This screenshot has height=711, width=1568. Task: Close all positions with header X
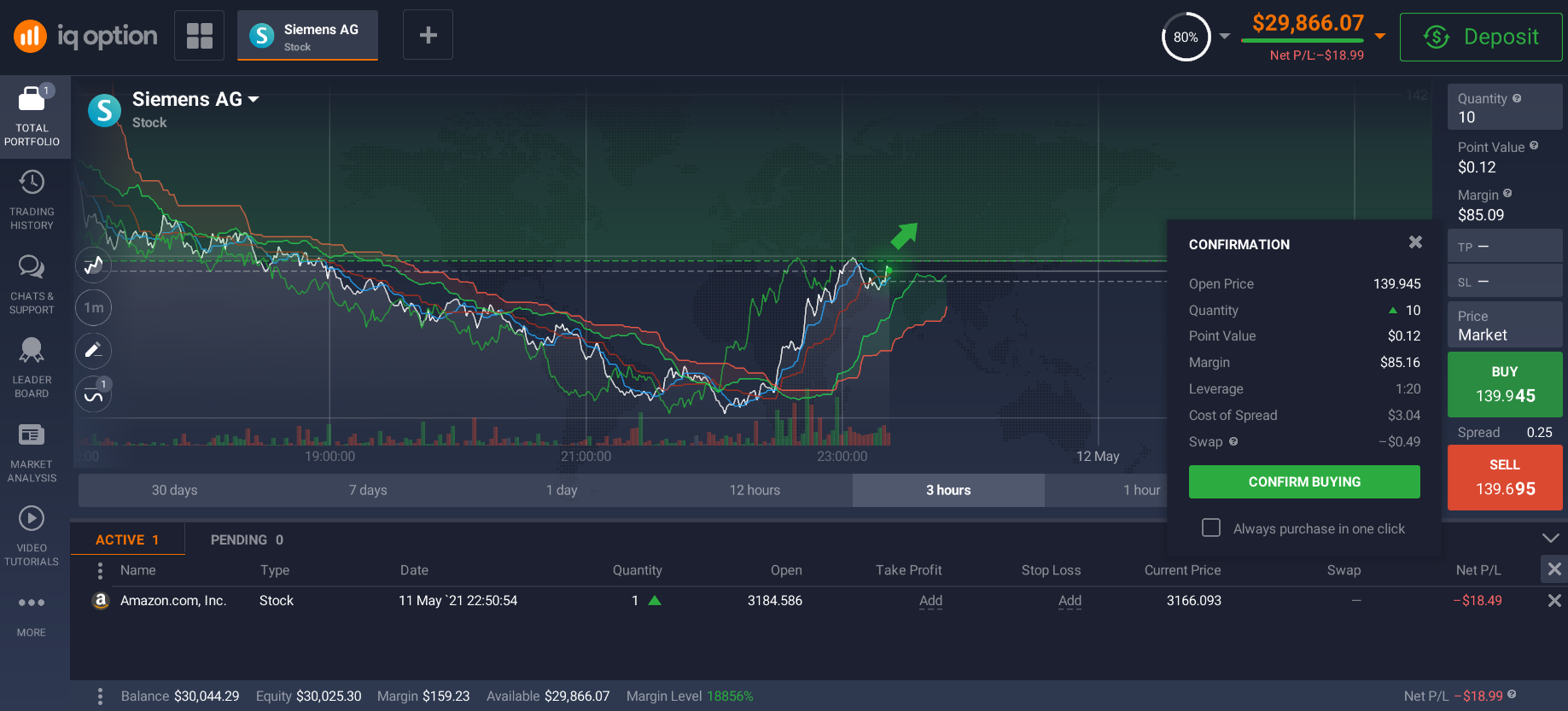(x=1554, y=568)
